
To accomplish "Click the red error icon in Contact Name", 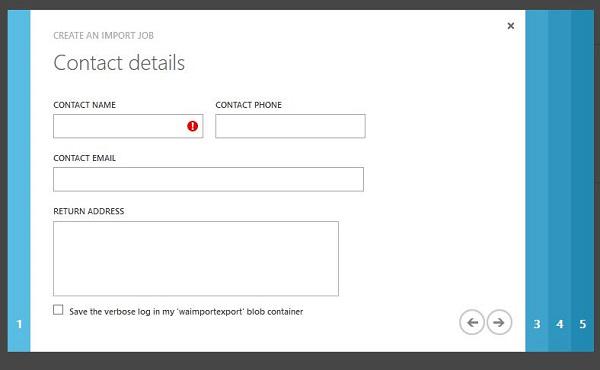I will pyautogui.click(x=192, y=126).
